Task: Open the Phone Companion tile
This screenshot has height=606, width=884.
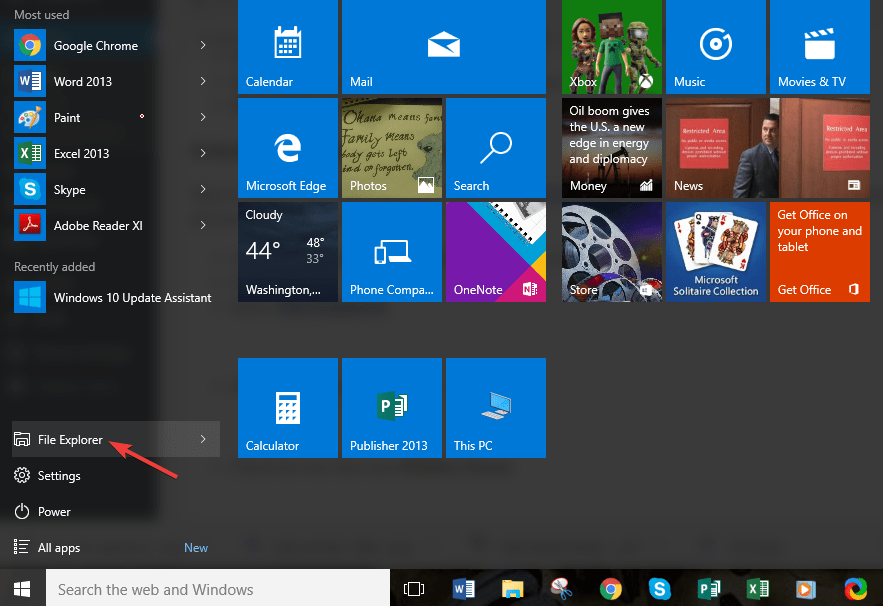Action: (392, 252)
